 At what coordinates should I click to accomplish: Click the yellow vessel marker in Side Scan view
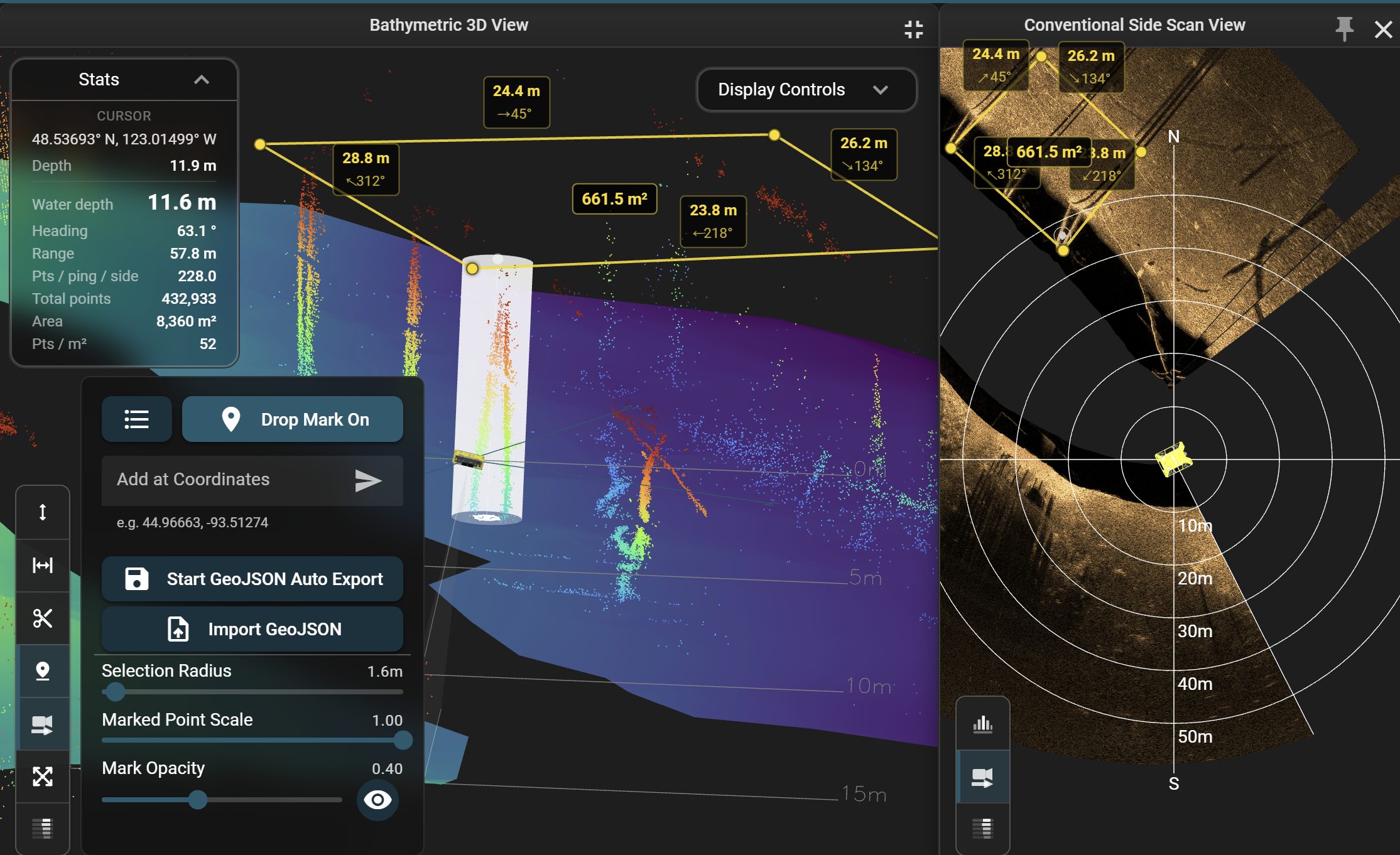tap(1173, 459)
